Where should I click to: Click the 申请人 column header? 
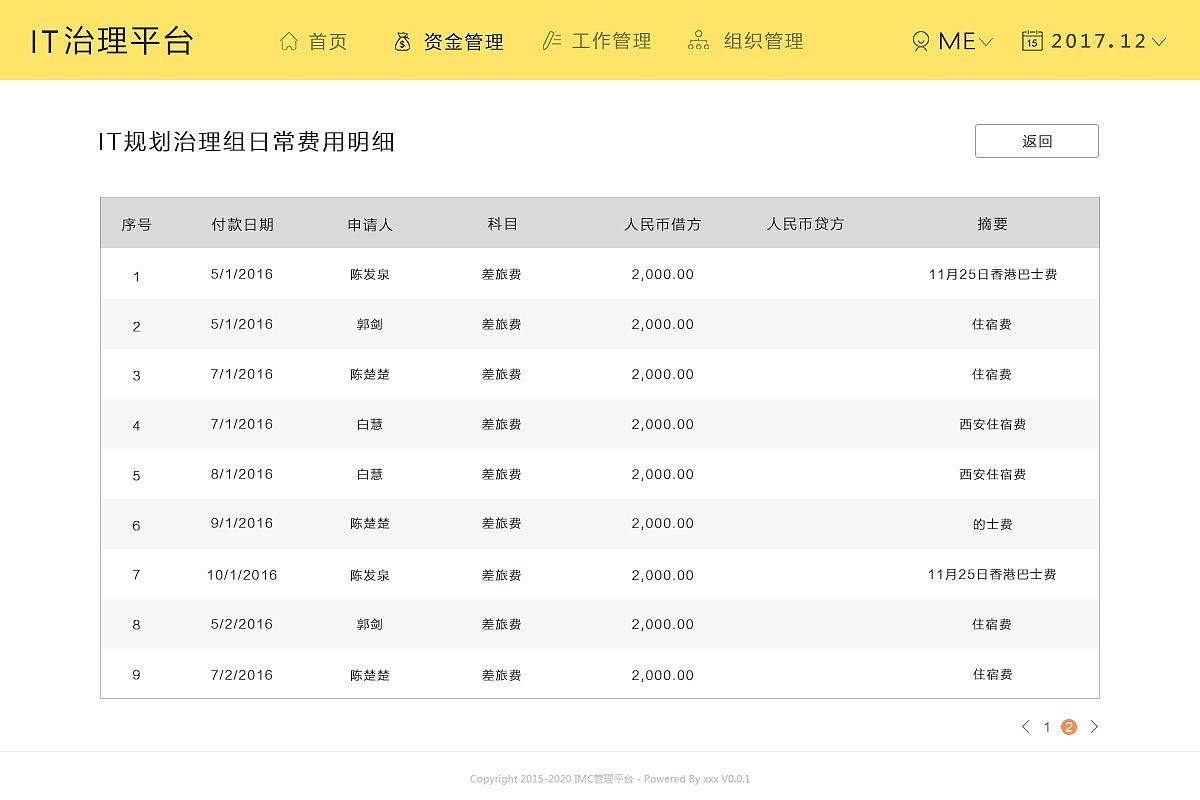pos(370,225)
